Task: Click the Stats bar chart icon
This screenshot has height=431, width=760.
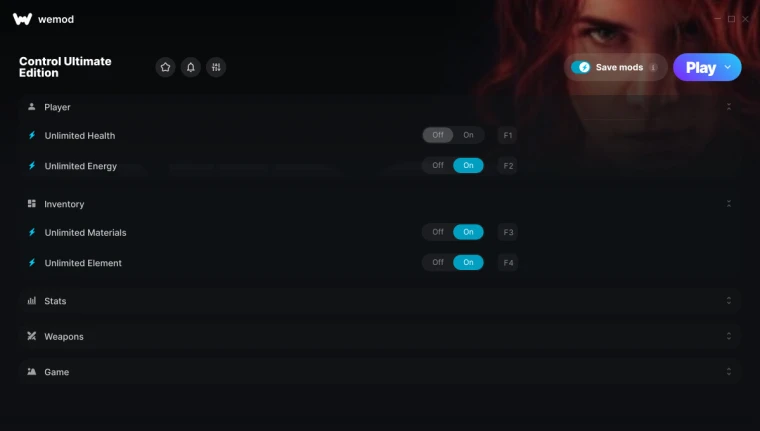Action: pos(32,301)
